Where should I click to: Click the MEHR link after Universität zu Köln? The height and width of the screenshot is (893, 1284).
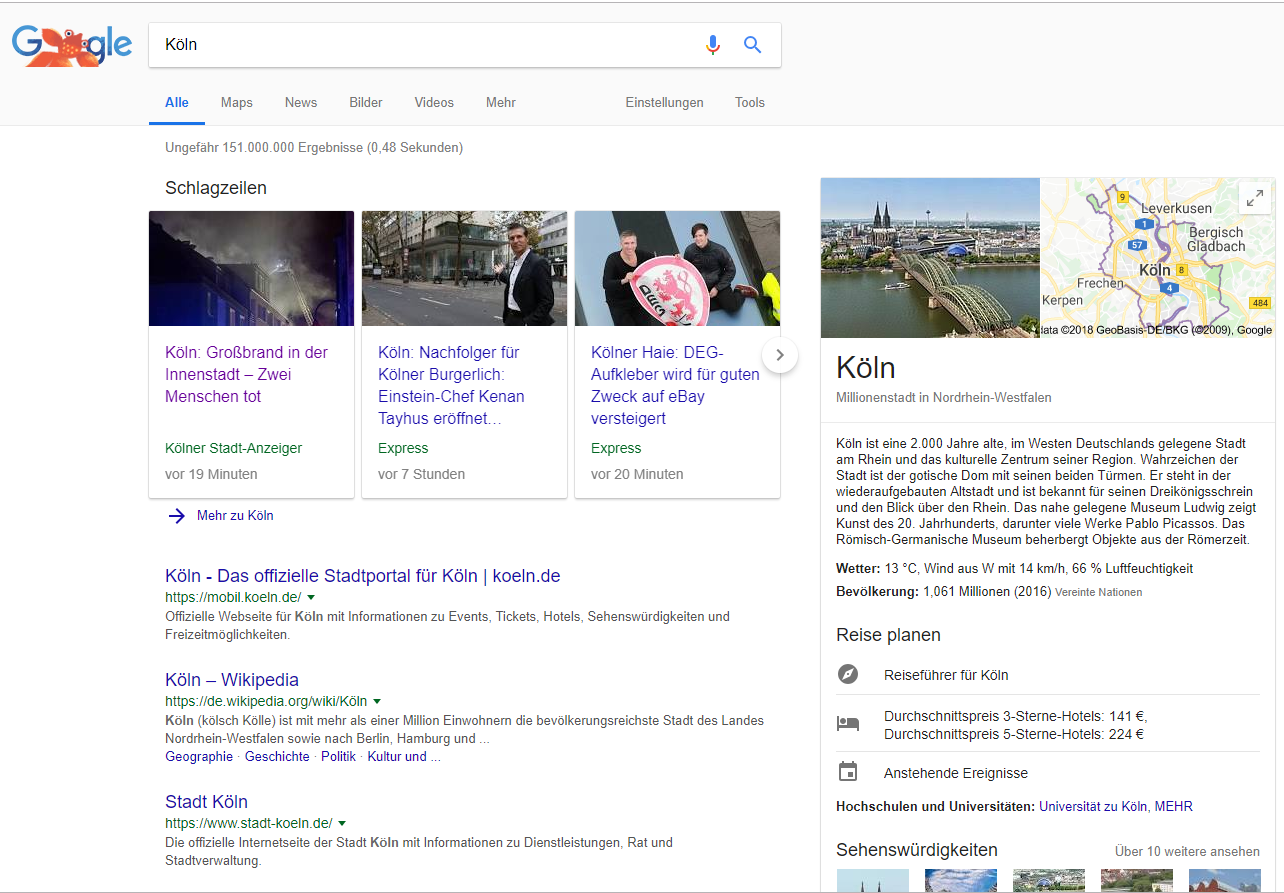[1174, 806]
